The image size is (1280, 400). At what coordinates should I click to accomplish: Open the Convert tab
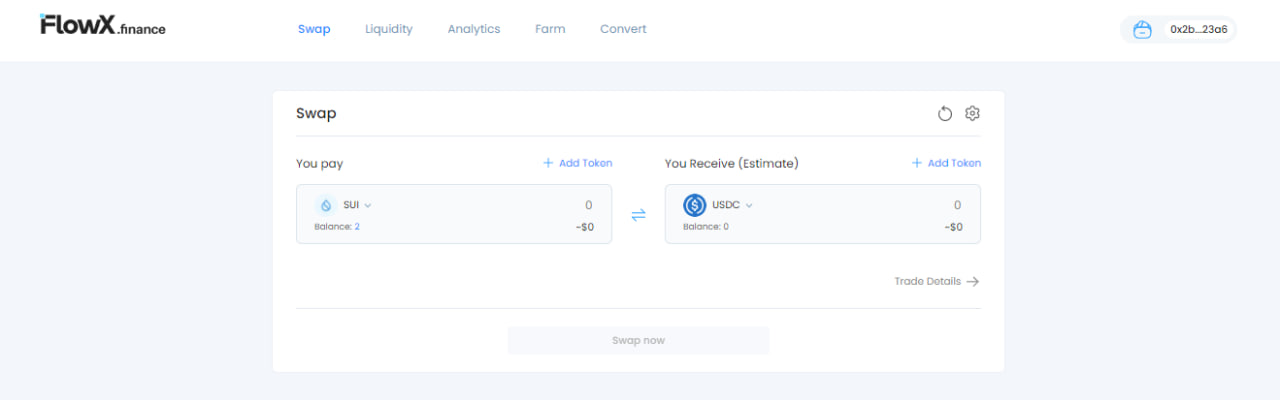[623, 29]
